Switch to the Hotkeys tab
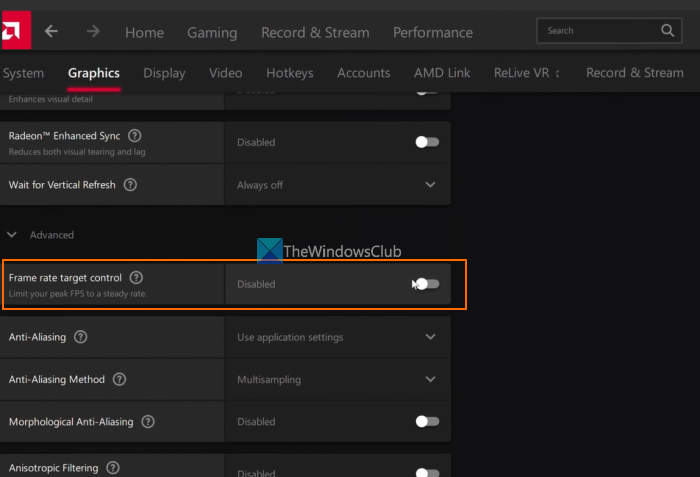This screenshot has width=700, height=477. pos(290,73)
